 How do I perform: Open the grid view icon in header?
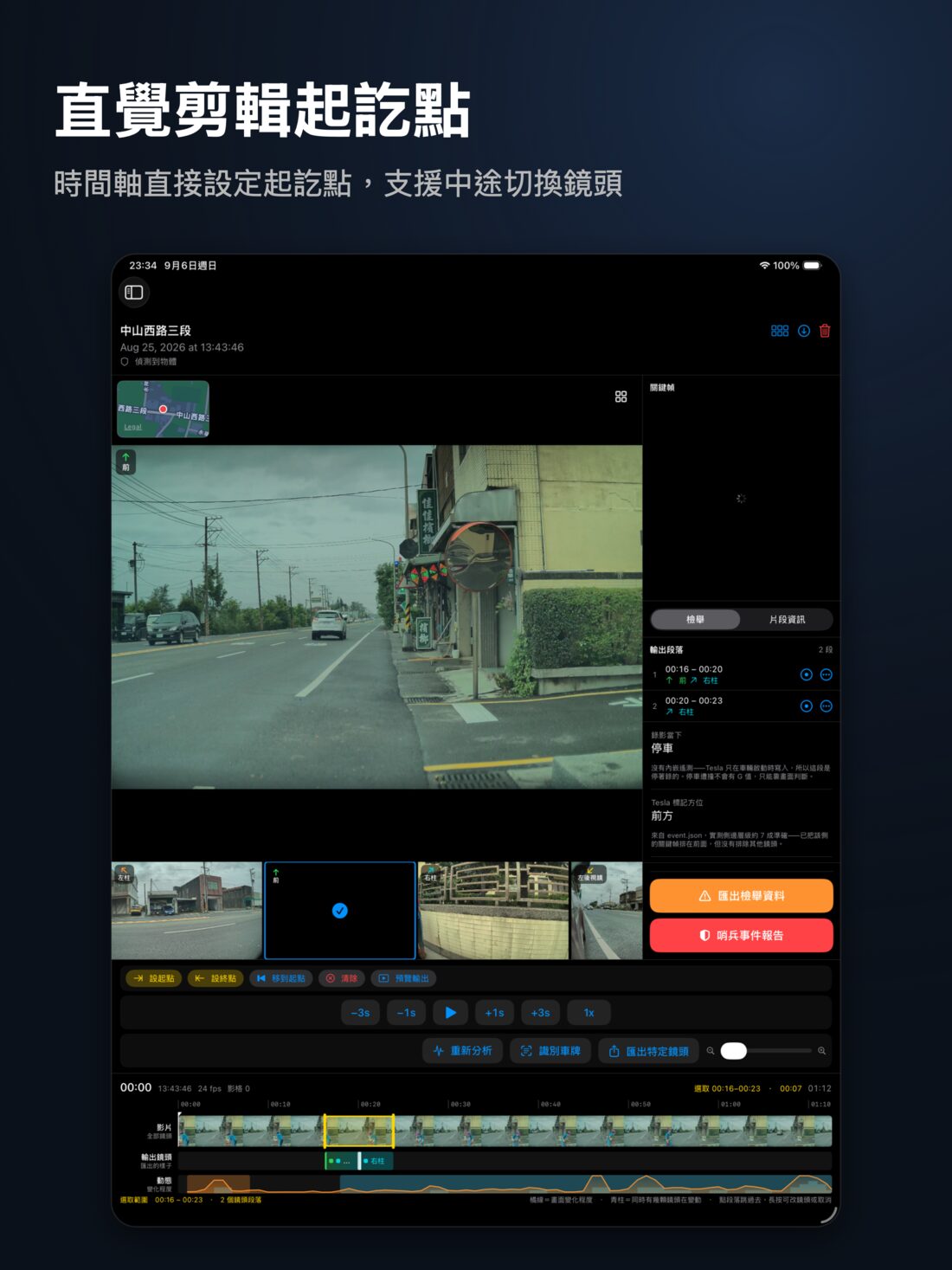(780, 331)
